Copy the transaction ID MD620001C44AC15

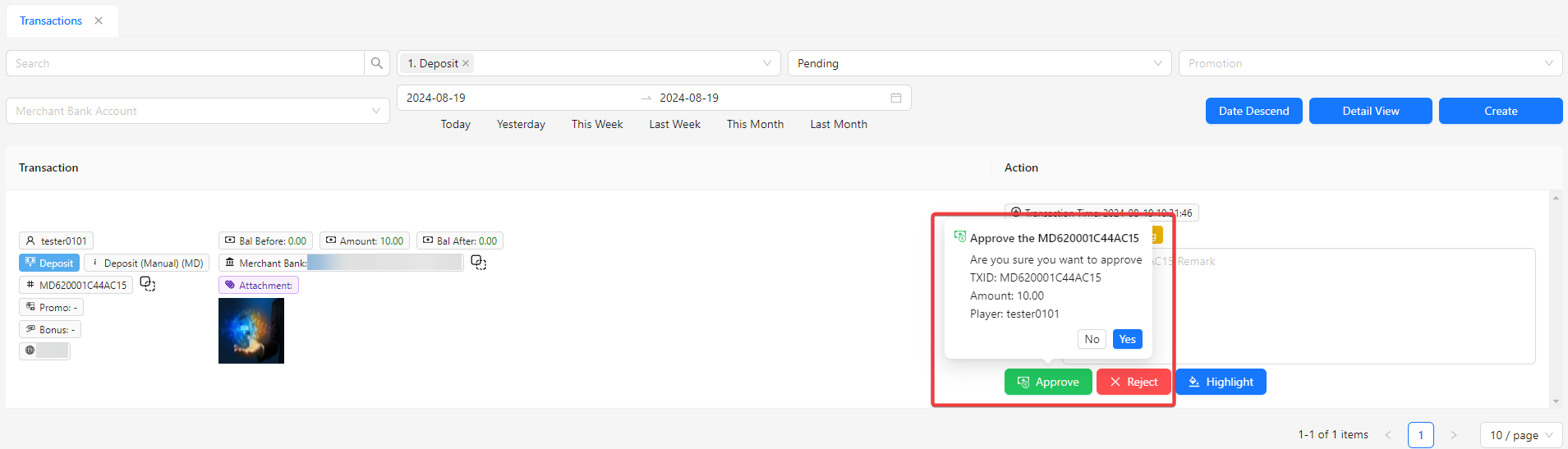point(148,284)
